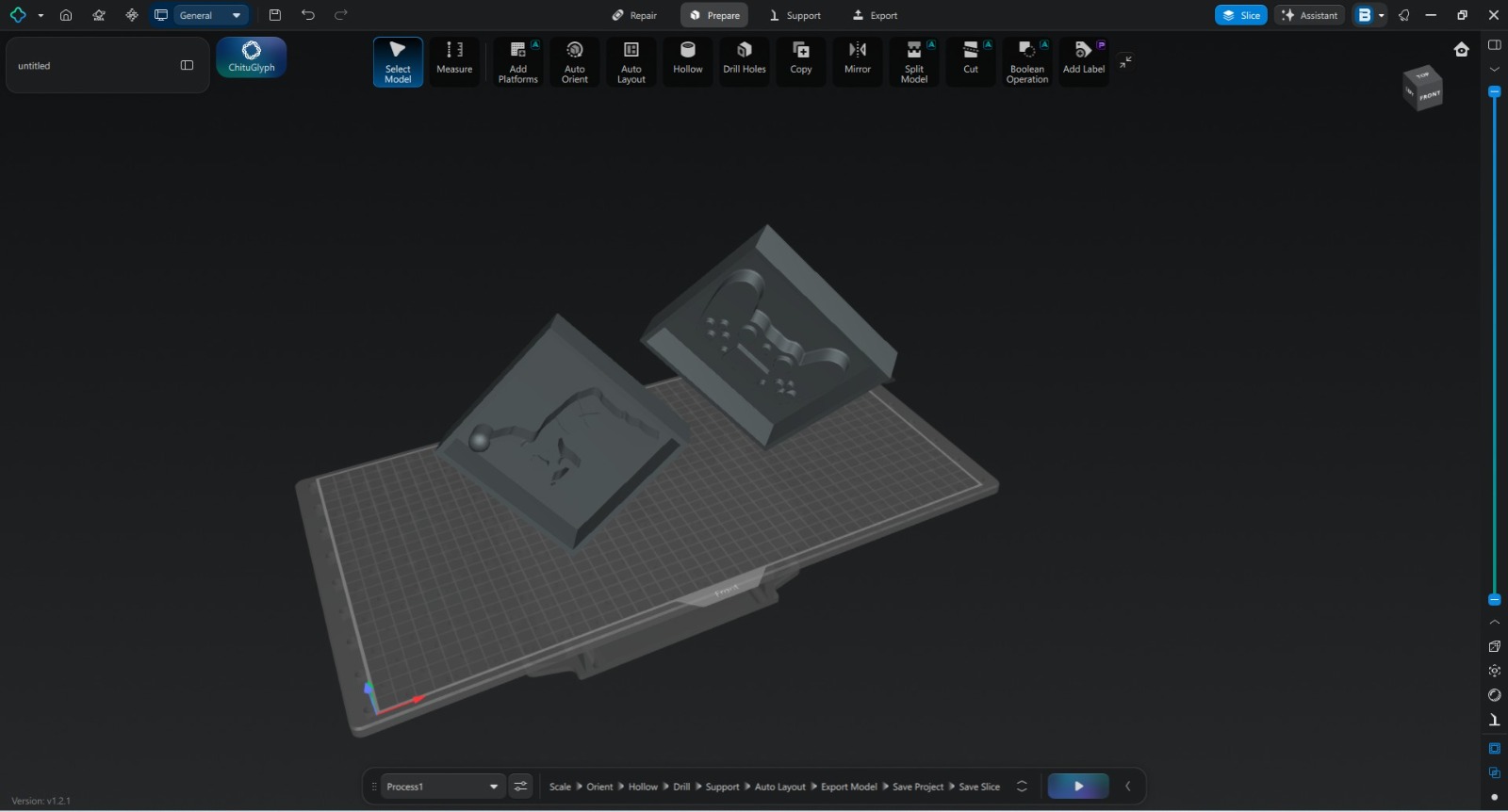This screenshot has width=1508, height=812.
Task: Collapse the toolbar with shrink arrows icon
Action: 1125,62
